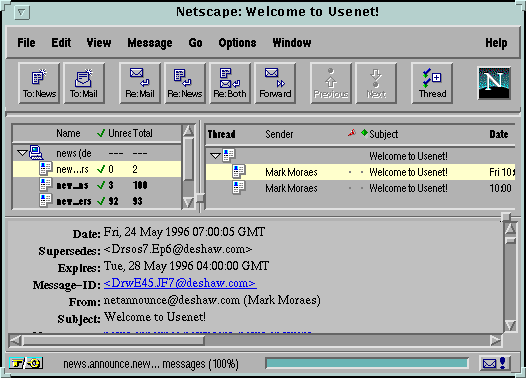Screen dimensions: 526x378
Task: Toggle read dot on 10:00 Mark Moraes message
Action: click(362, 188)
